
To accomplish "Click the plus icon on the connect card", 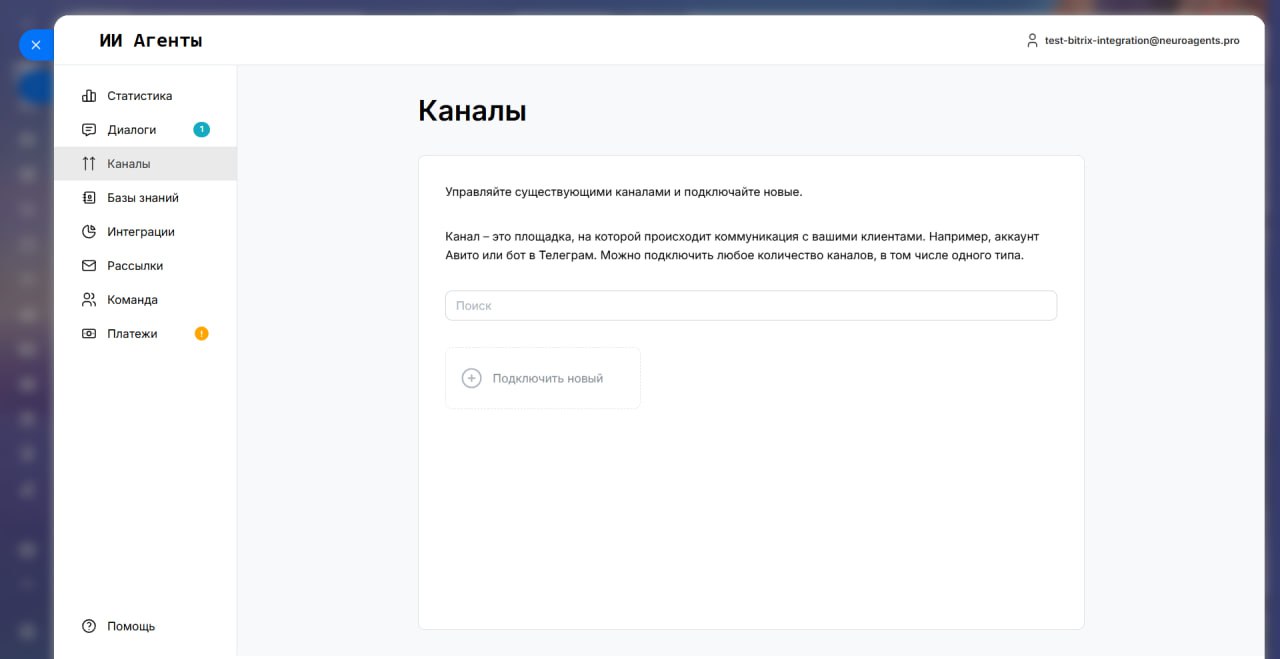I will point(471,378).
